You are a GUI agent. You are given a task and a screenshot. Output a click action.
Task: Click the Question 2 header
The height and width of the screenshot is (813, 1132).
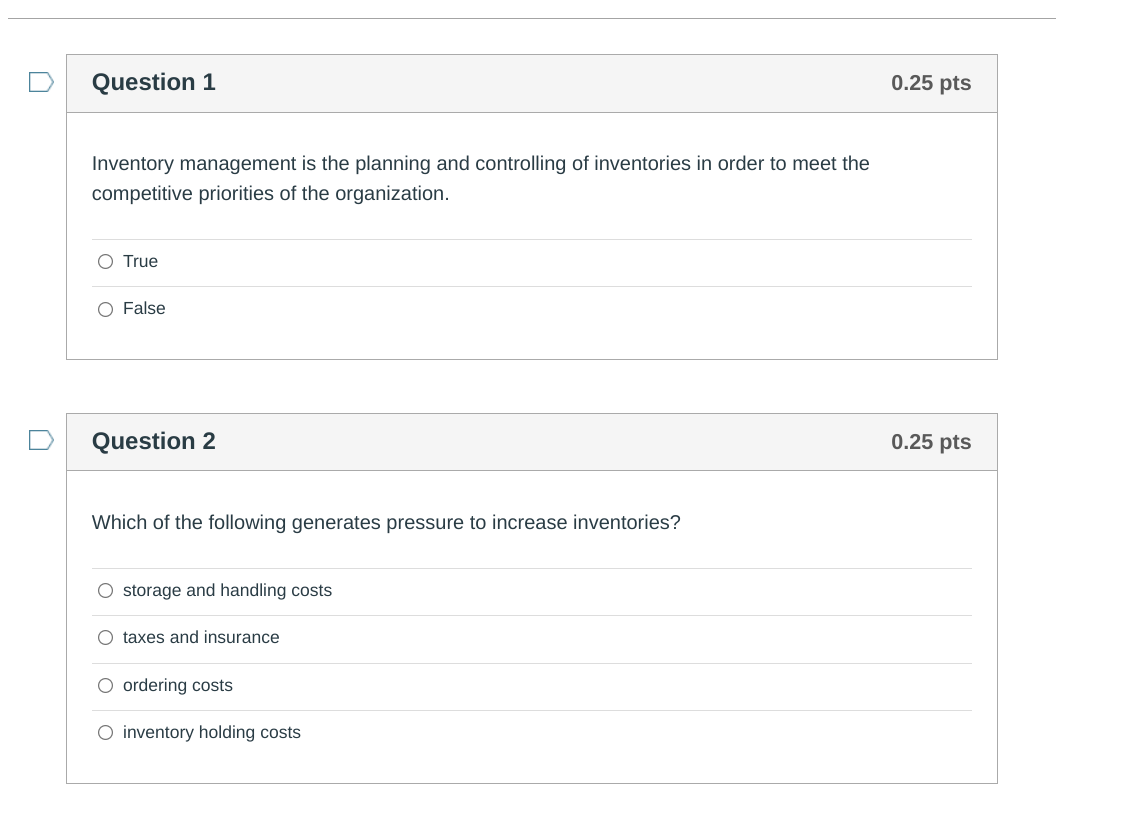pos(153,441)
